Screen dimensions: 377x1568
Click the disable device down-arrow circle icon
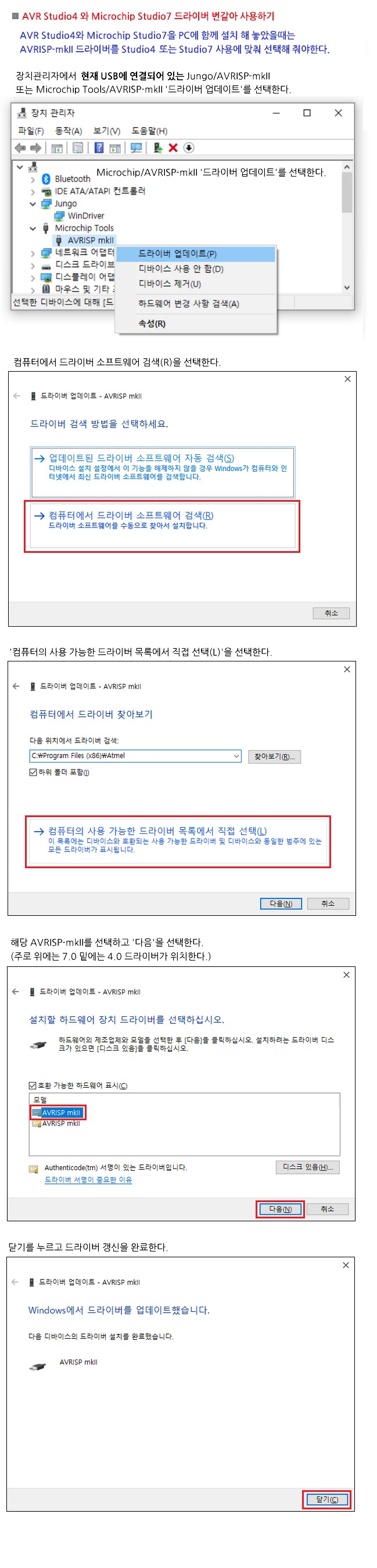[189, 148]
